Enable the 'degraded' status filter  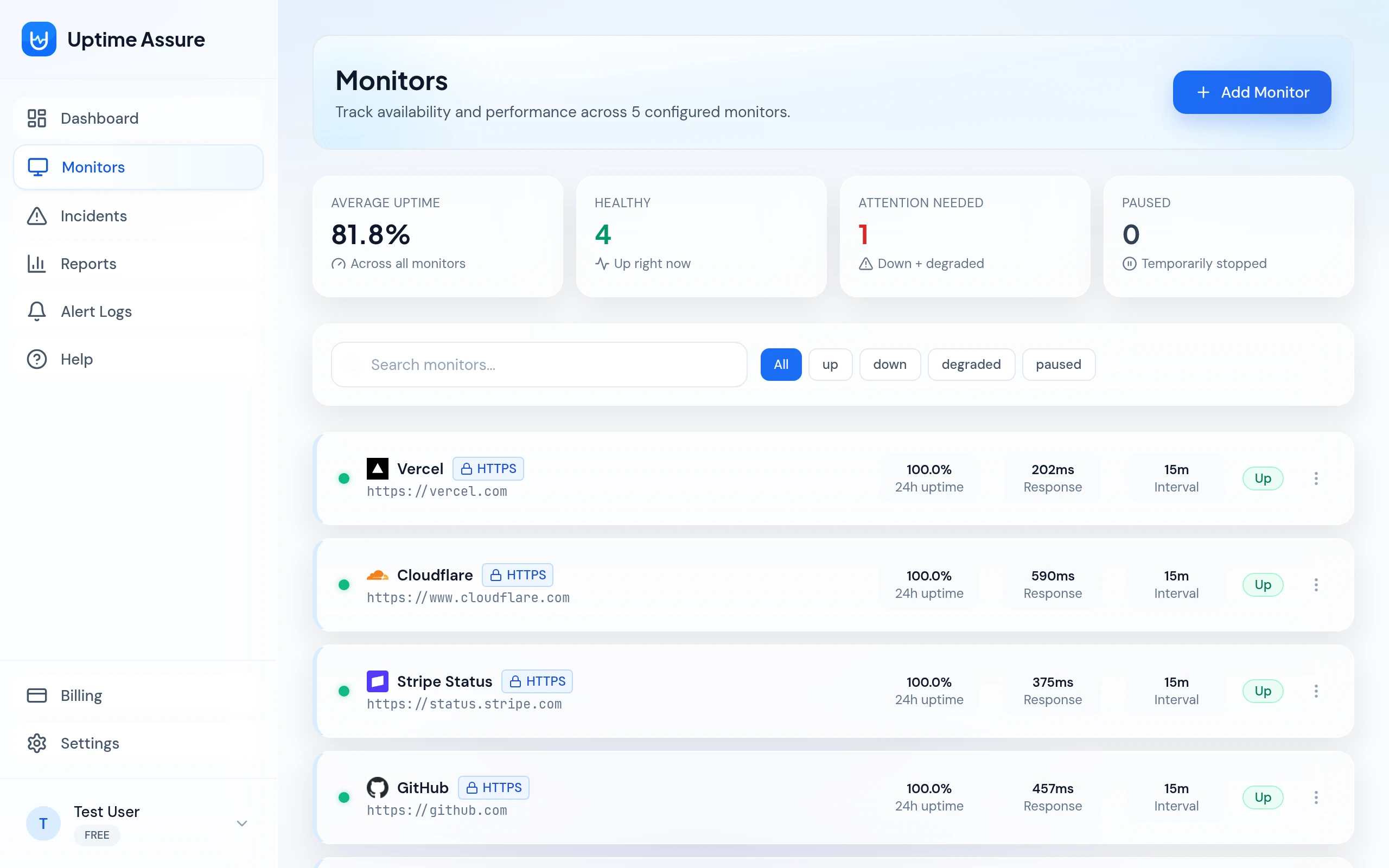tap(971, 364)
